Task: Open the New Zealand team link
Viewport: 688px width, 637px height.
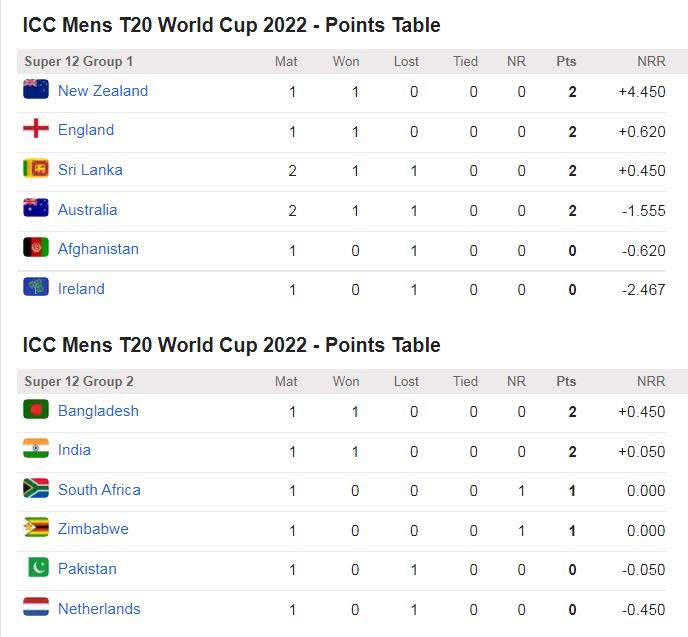Action: click(x=103, y=91)
